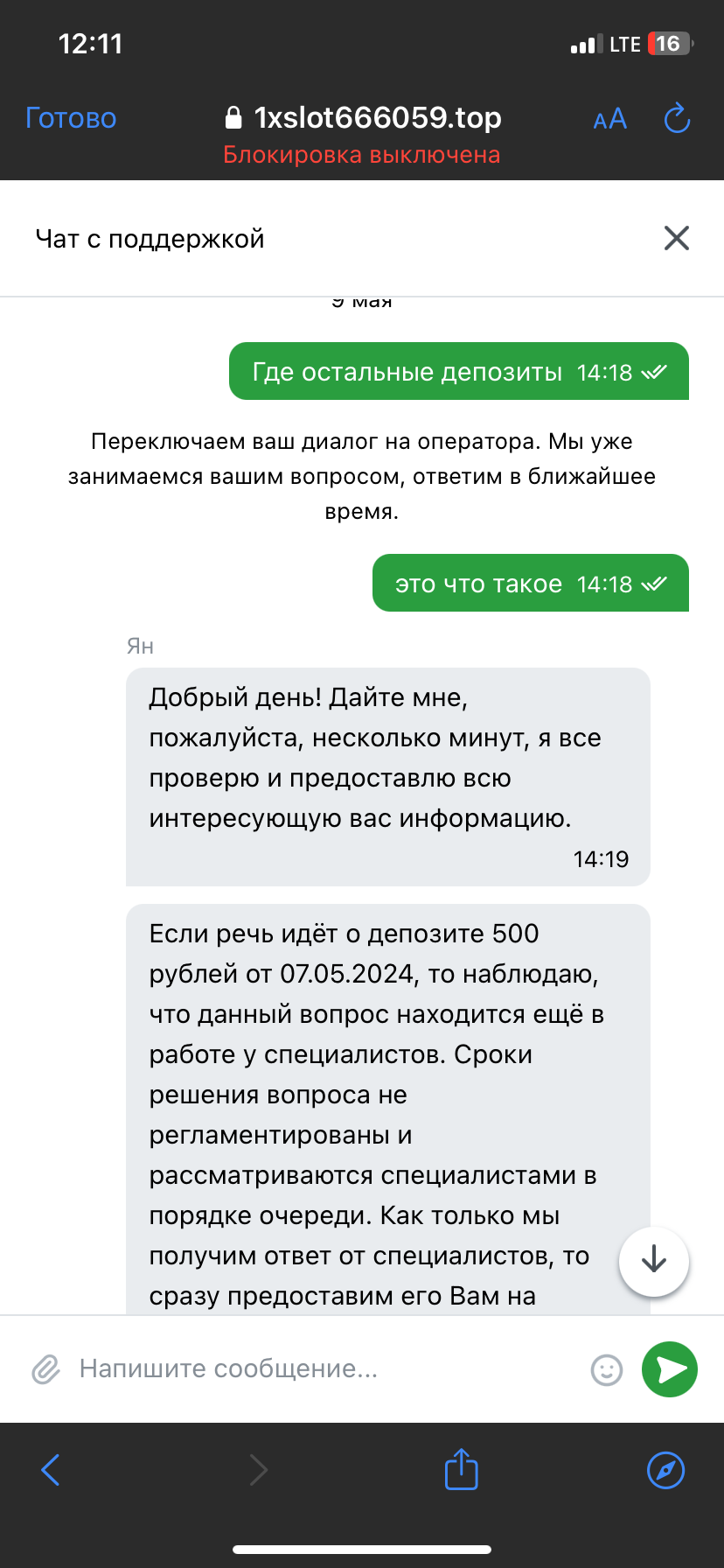This screenshot has width=724, height=1568.
Task: Tap the это что такое message bubble
Action: pos(530,584)
